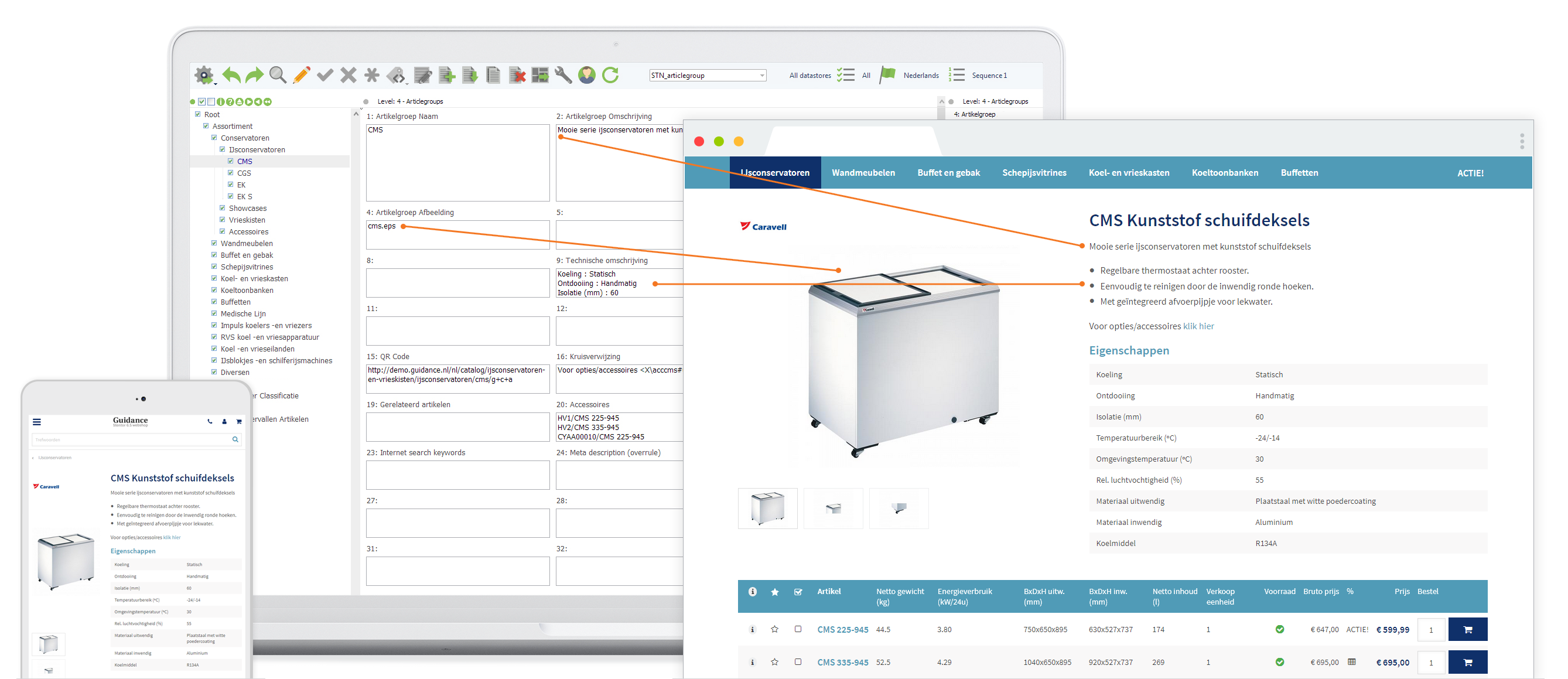Click the grey checkmark confirm icon

325,75
